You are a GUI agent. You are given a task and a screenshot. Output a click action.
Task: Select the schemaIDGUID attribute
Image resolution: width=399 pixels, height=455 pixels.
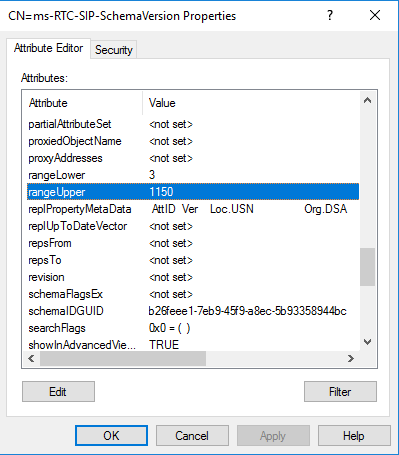click(193, 311)
